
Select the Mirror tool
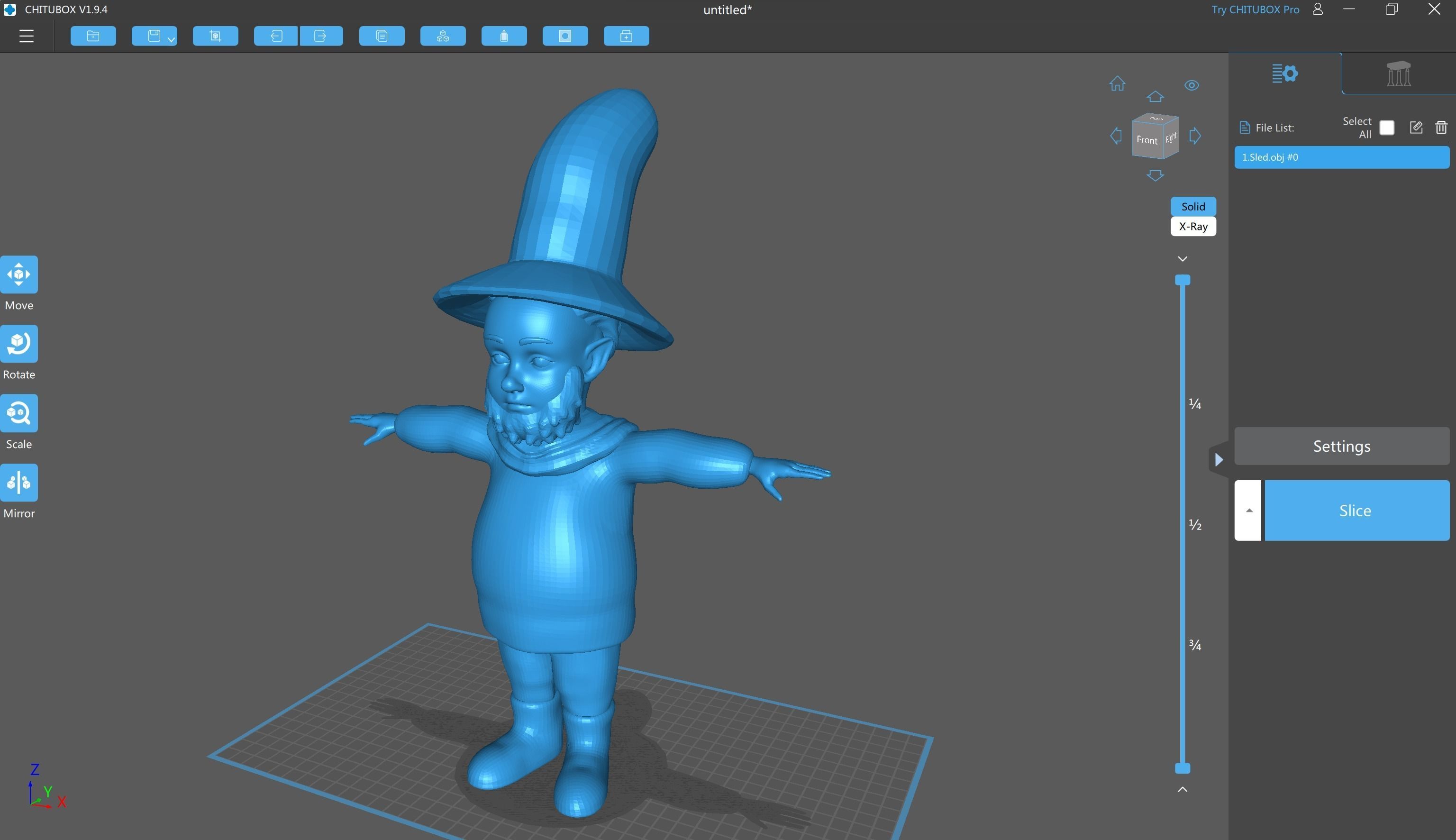pyautogui.click(x=19, y=483)
